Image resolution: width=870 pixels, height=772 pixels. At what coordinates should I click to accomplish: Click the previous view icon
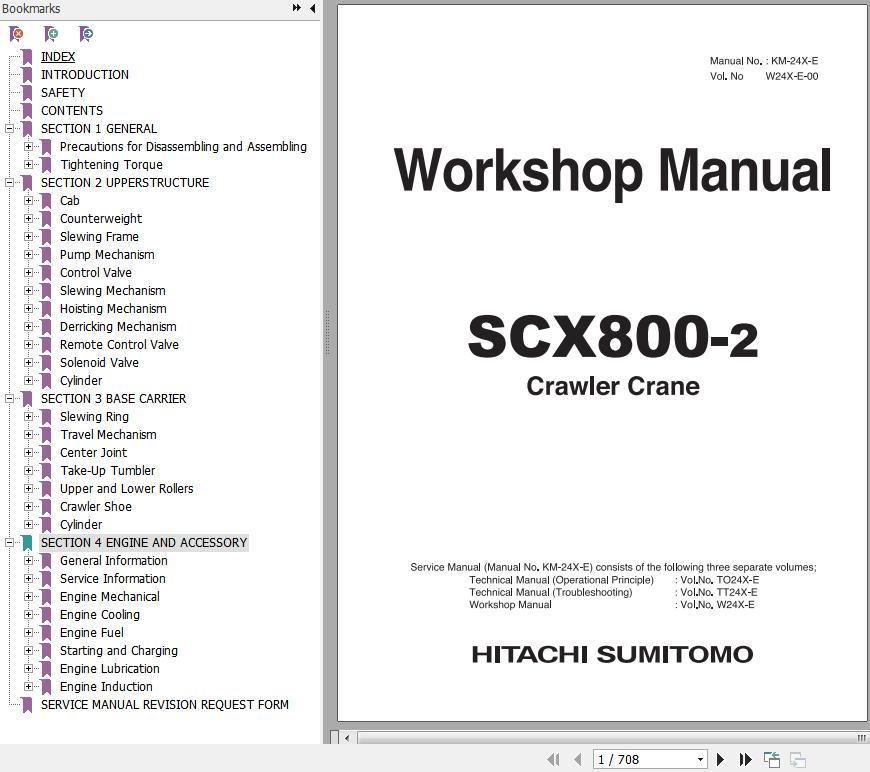[x=772, y=759]
